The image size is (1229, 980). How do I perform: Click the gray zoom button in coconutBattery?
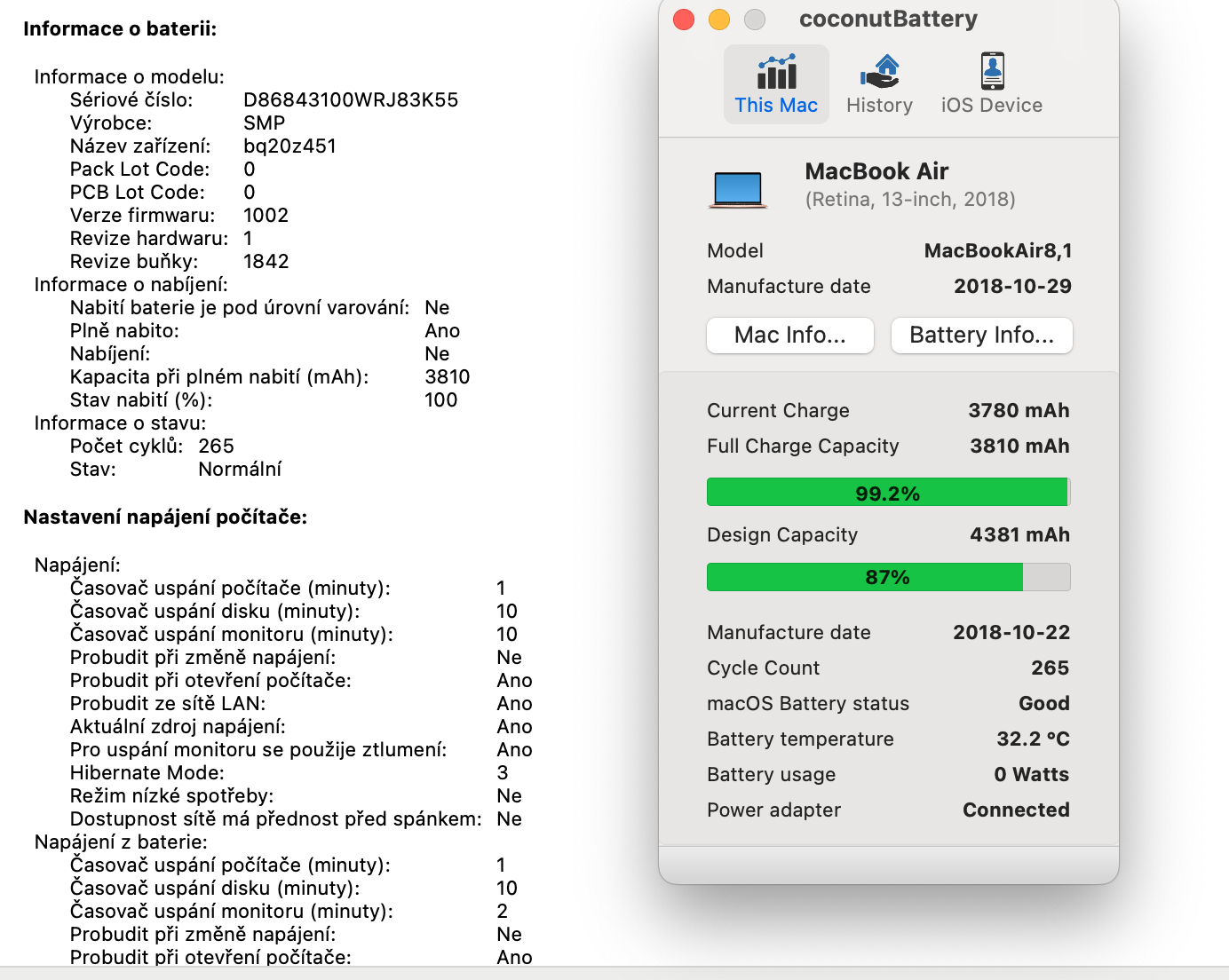coord(755,20)
